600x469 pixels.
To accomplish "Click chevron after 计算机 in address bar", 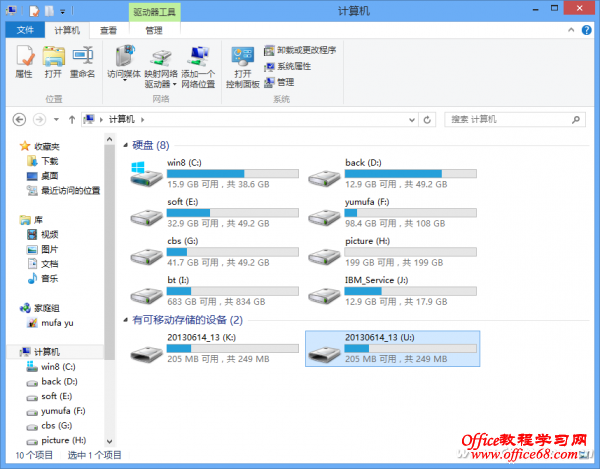I will 142,120.
